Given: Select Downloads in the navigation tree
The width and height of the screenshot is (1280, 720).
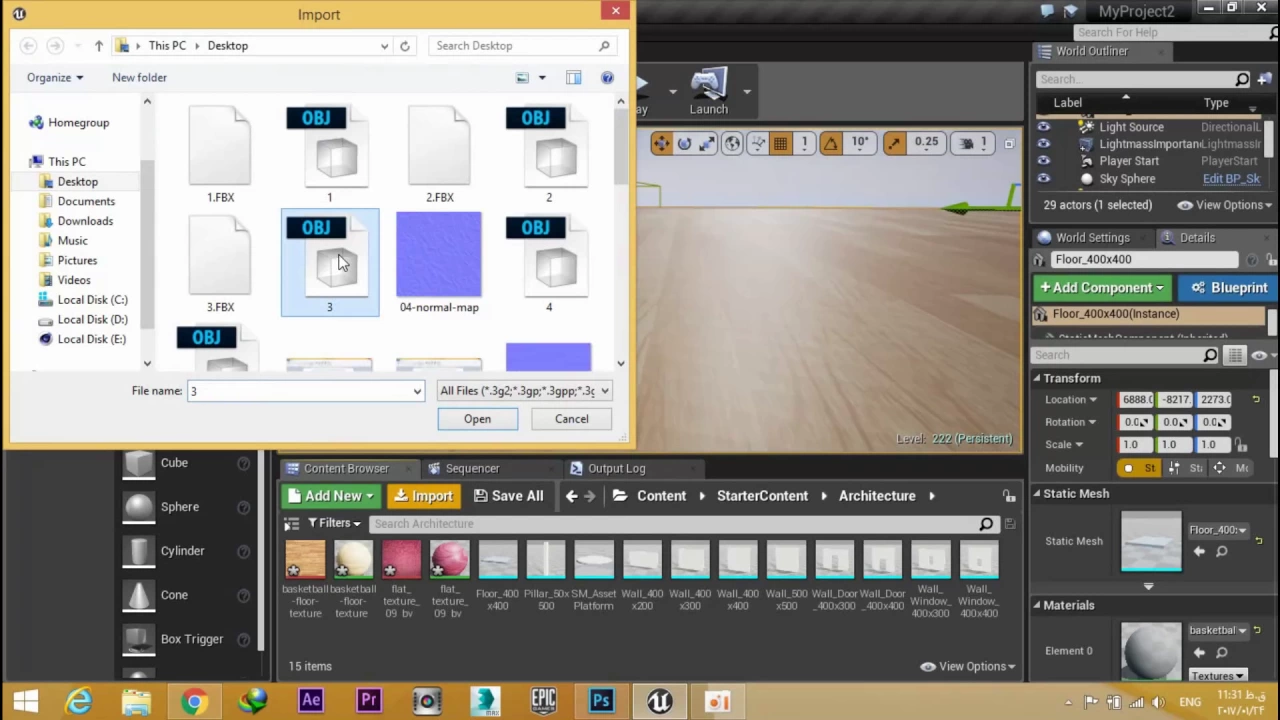Looking at the screenshot, I should pyautogui.click(x=85, y=221).
